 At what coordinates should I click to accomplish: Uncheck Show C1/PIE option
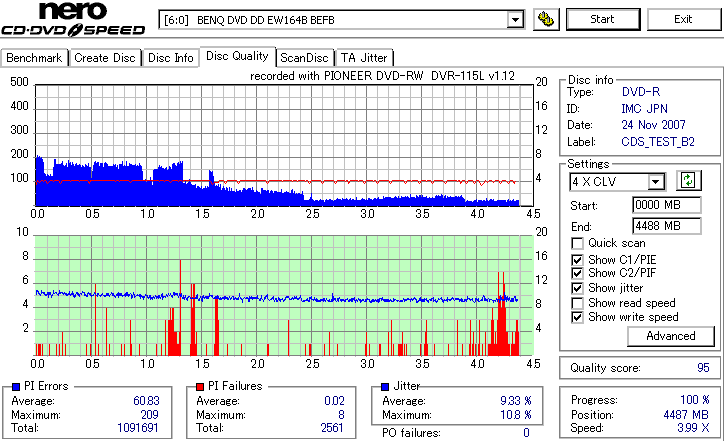[577, 260]
